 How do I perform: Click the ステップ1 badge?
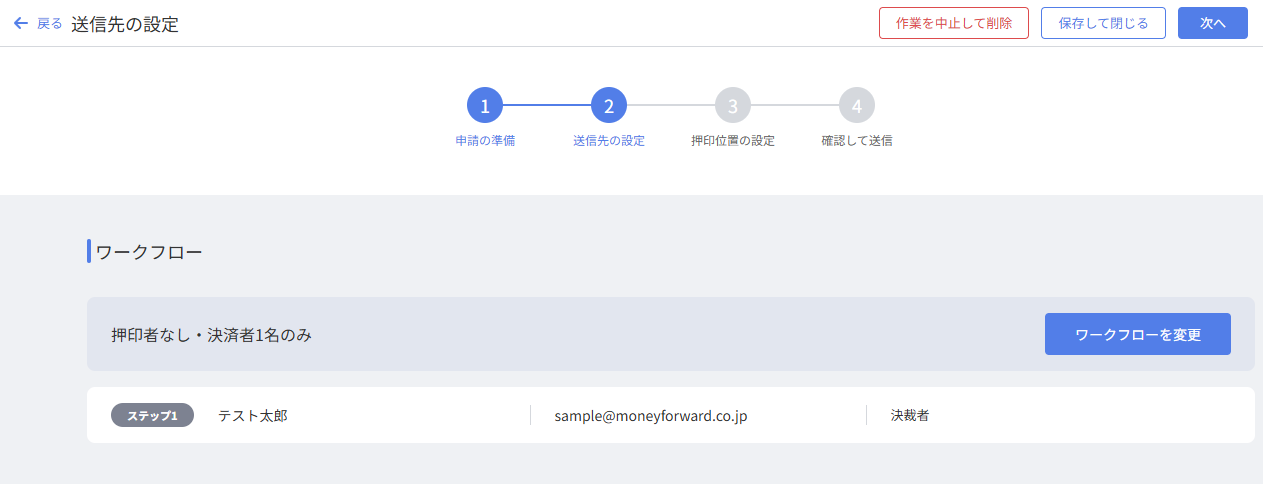pyautogui.click(x=152, y=415)
